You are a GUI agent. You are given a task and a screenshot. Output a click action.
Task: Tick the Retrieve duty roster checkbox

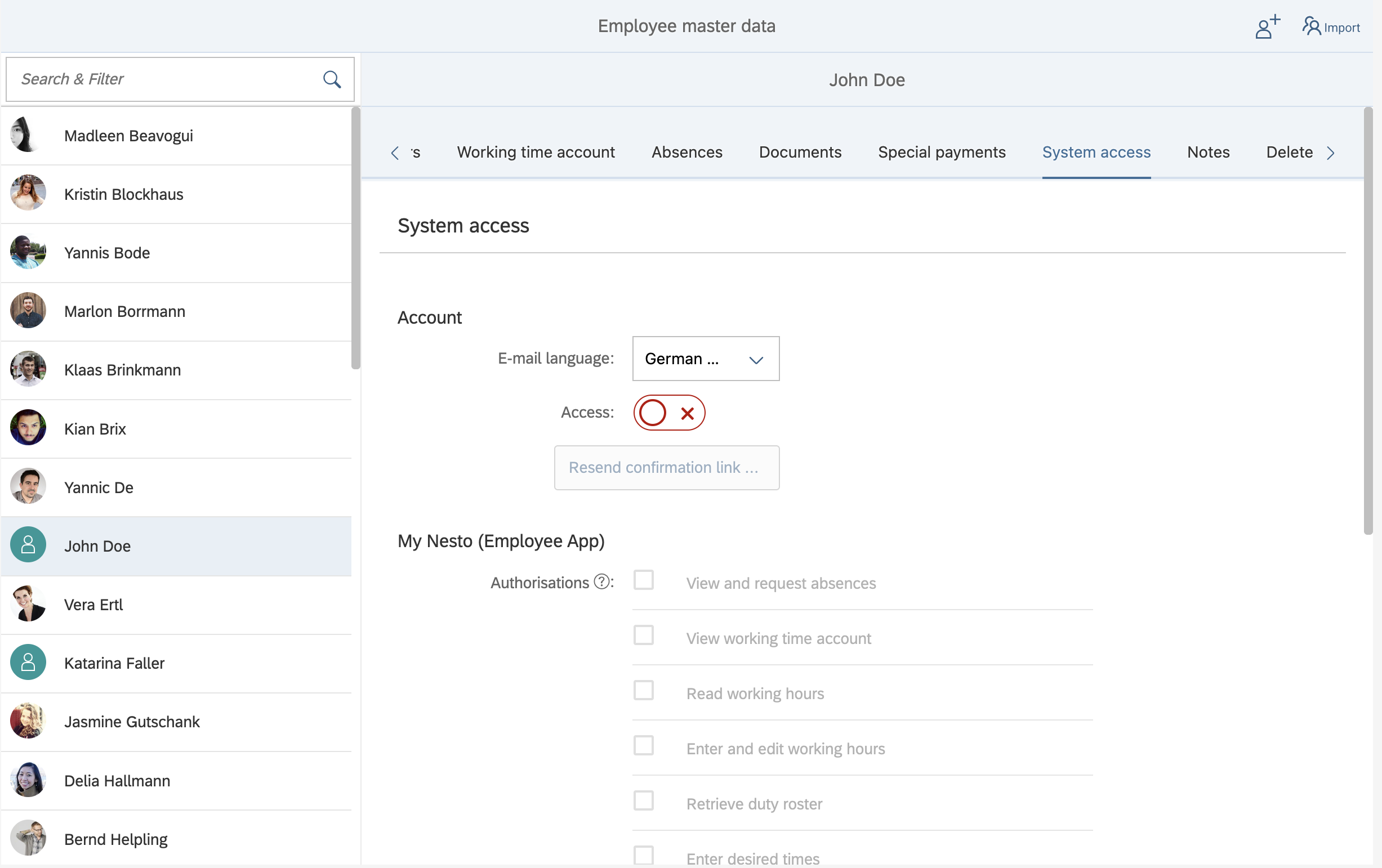pyautogui.click(x=643, y=801)
